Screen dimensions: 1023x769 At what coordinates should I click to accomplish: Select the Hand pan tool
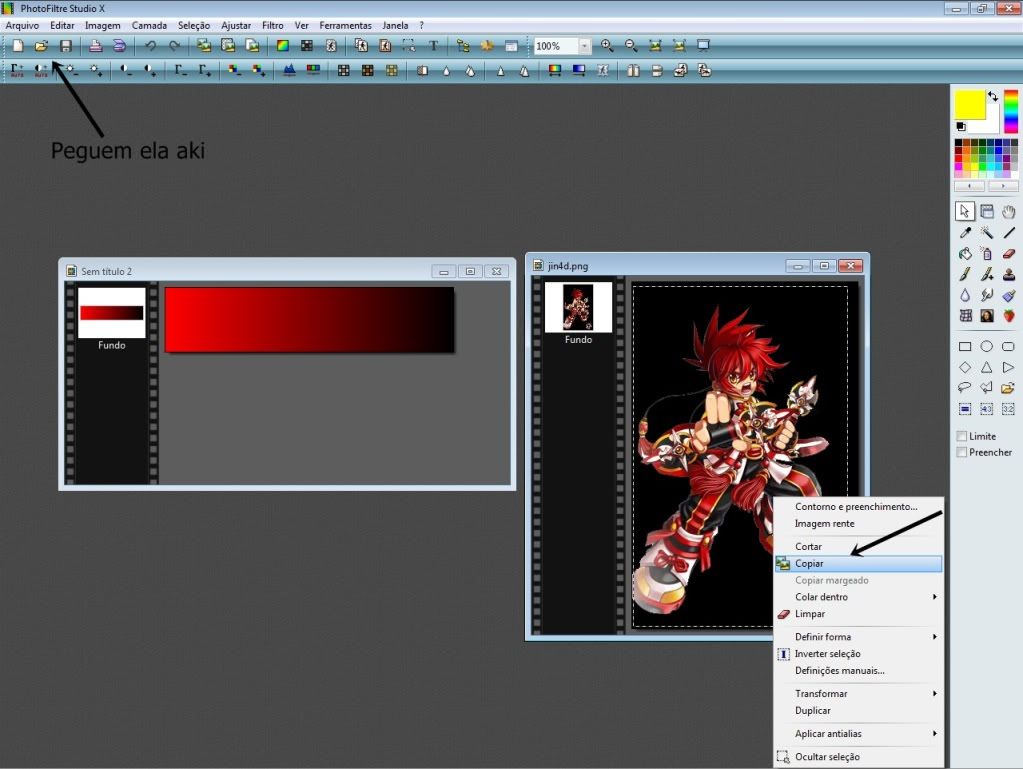coord(1008,212)
